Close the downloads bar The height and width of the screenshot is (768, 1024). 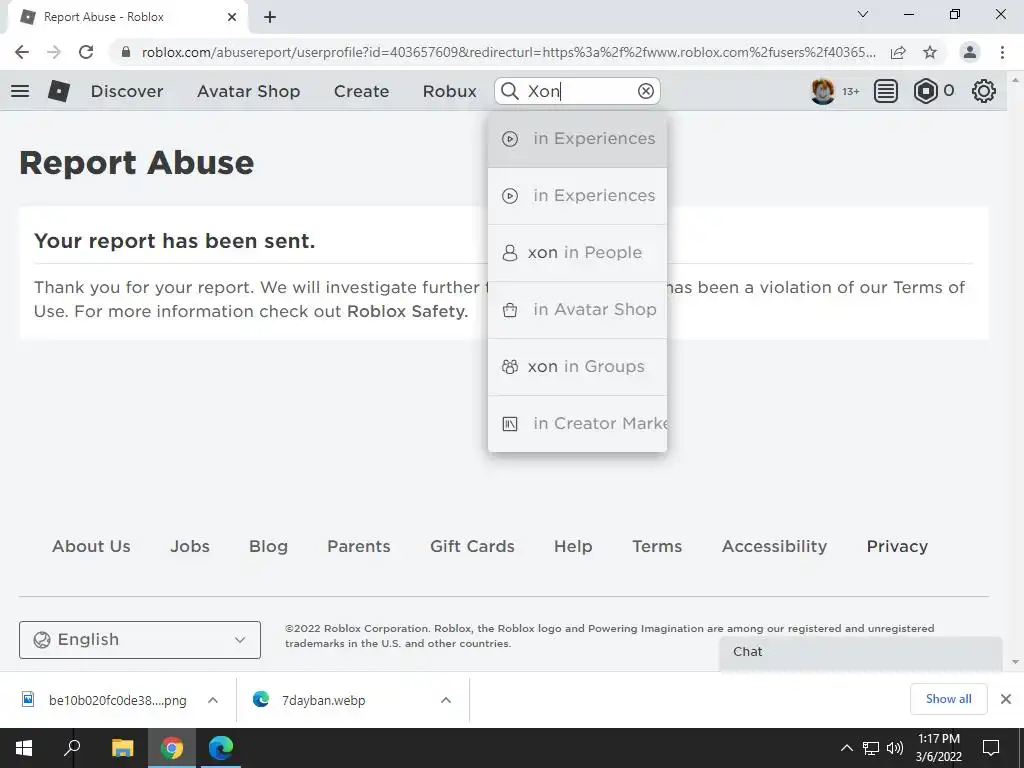[x=1006, y=699]
